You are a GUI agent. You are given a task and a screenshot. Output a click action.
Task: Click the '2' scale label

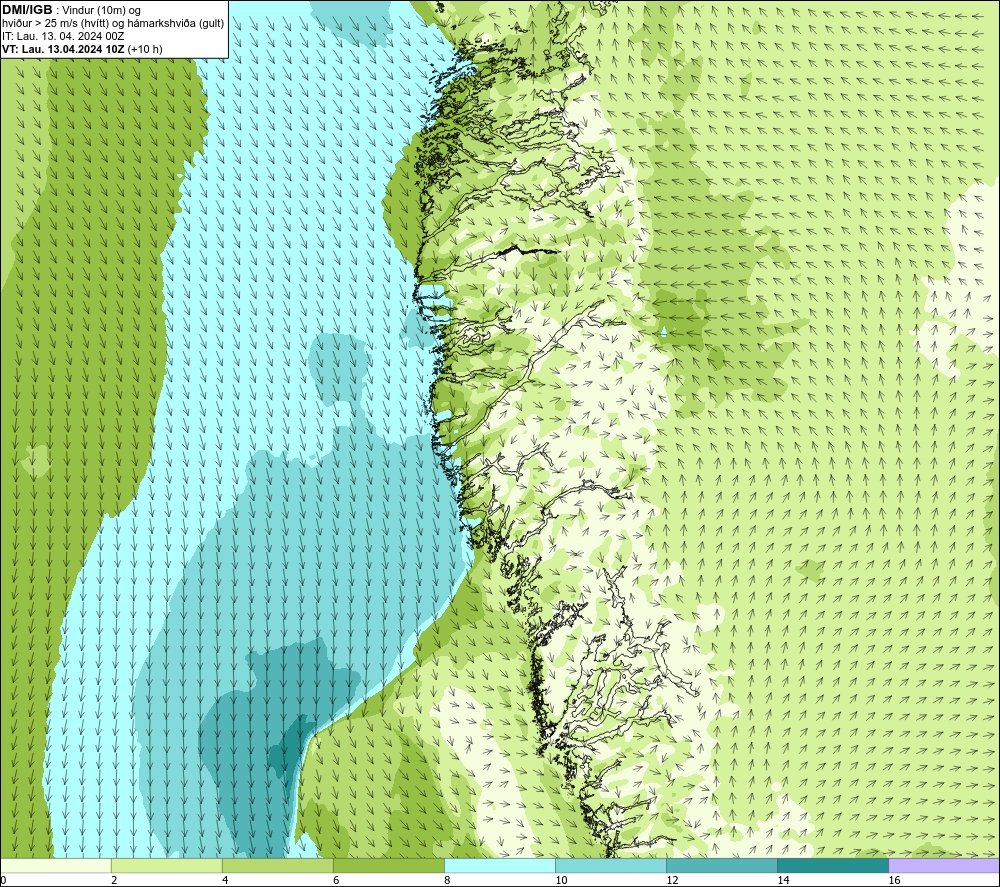pos(114,880)
